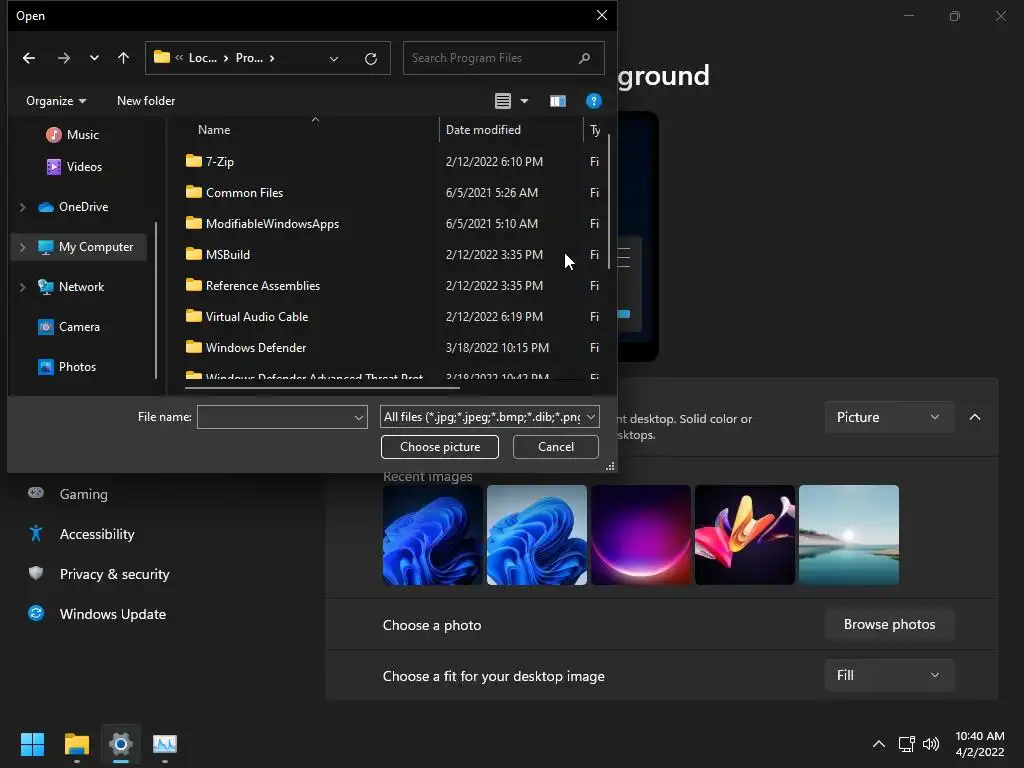Click the forward navigation arrow
The image size is (1024, 768).
[63, 58]
